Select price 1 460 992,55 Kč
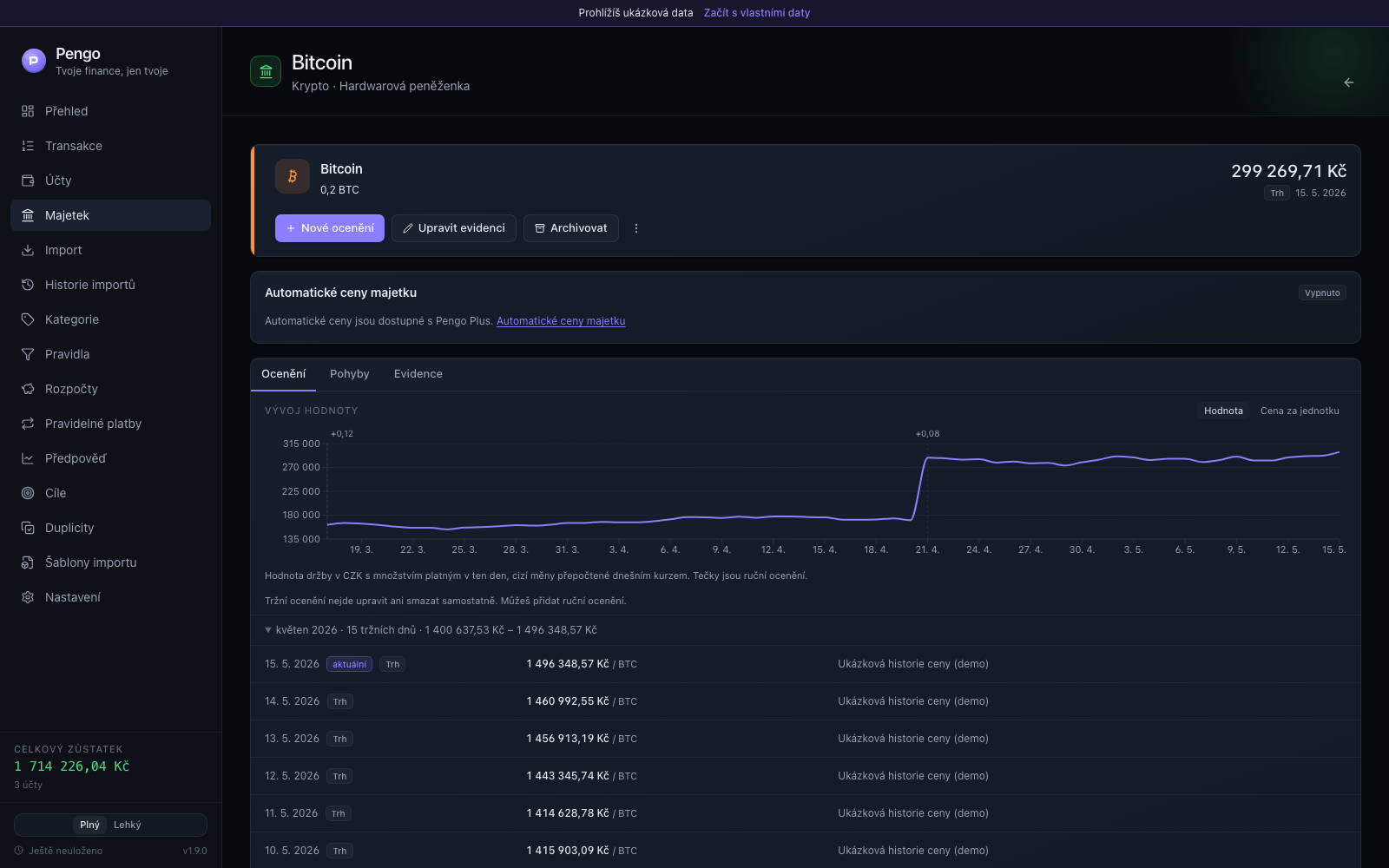This screenshot has height=868, width=1389. [568, 701]
